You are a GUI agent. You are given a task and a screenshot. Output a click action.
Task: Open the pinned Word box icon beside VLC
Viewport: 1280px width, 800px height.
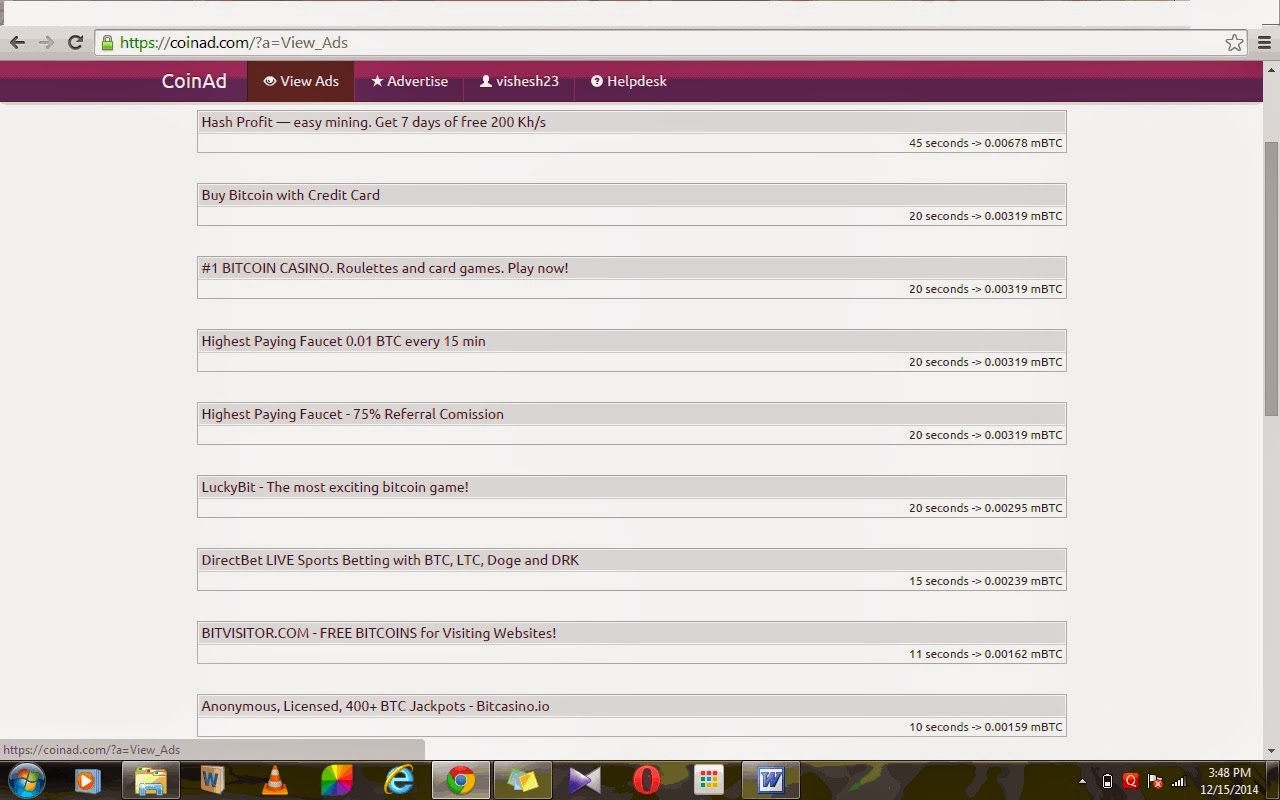[x=212, y=780]
